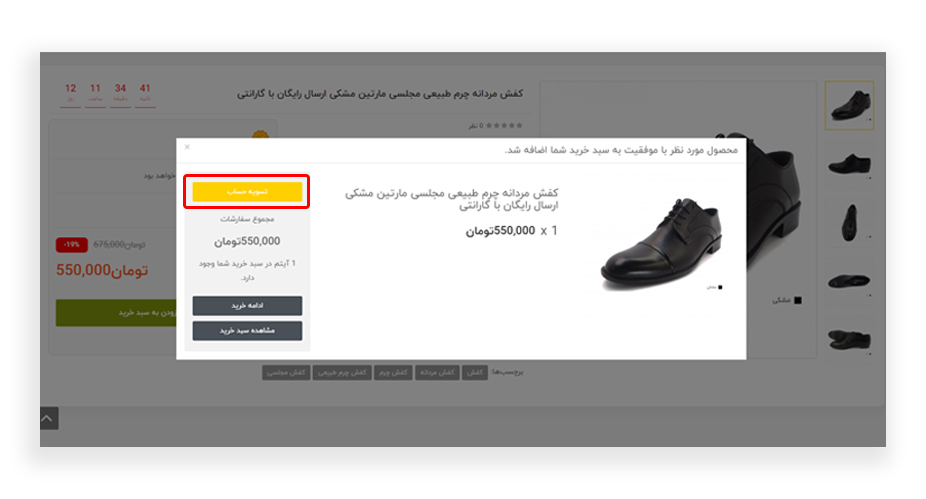926x499 pixels.
Task: Open the کفش tag
Action: [x=475, y=372]
